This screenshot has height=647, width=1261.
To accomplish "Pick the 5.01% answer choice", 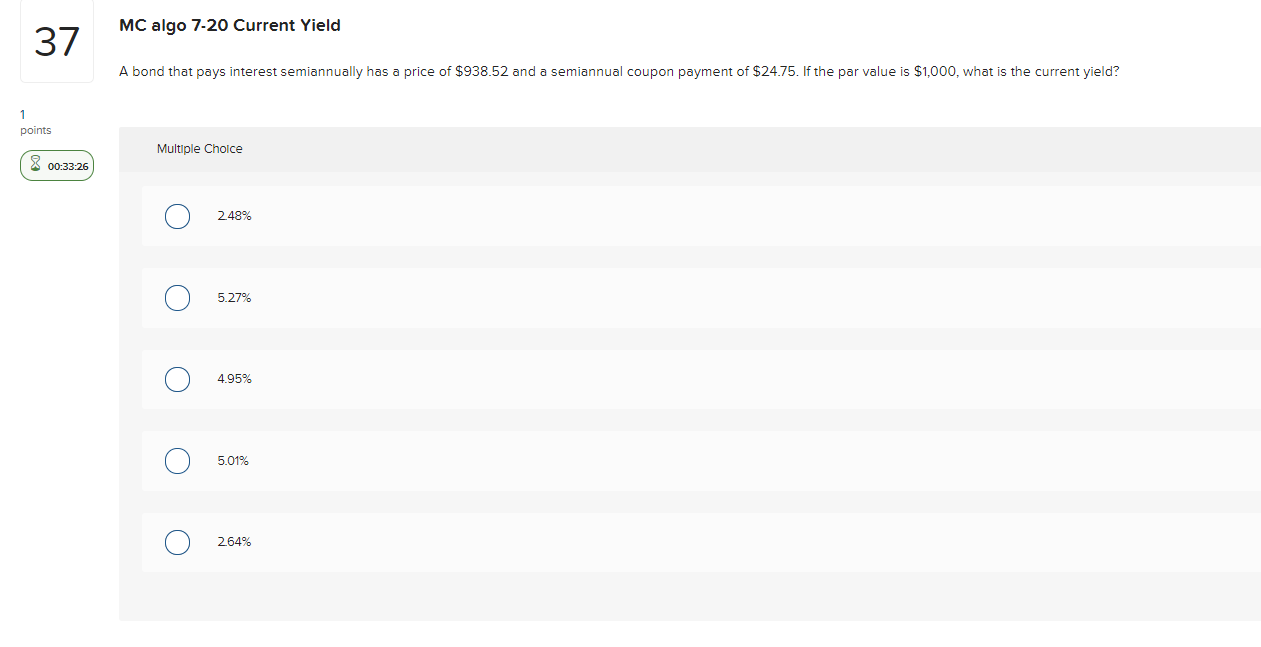I will pos(177,460).
